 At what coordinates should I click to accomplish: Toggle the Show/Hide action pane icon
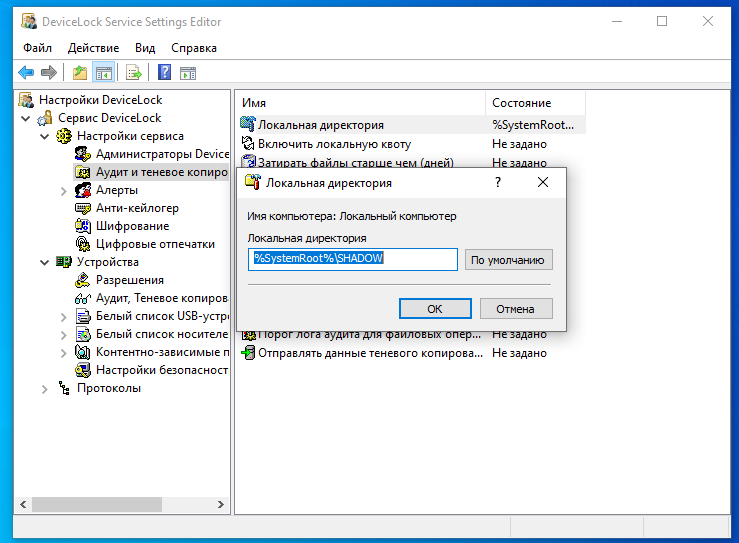click(x=188, y=73)
